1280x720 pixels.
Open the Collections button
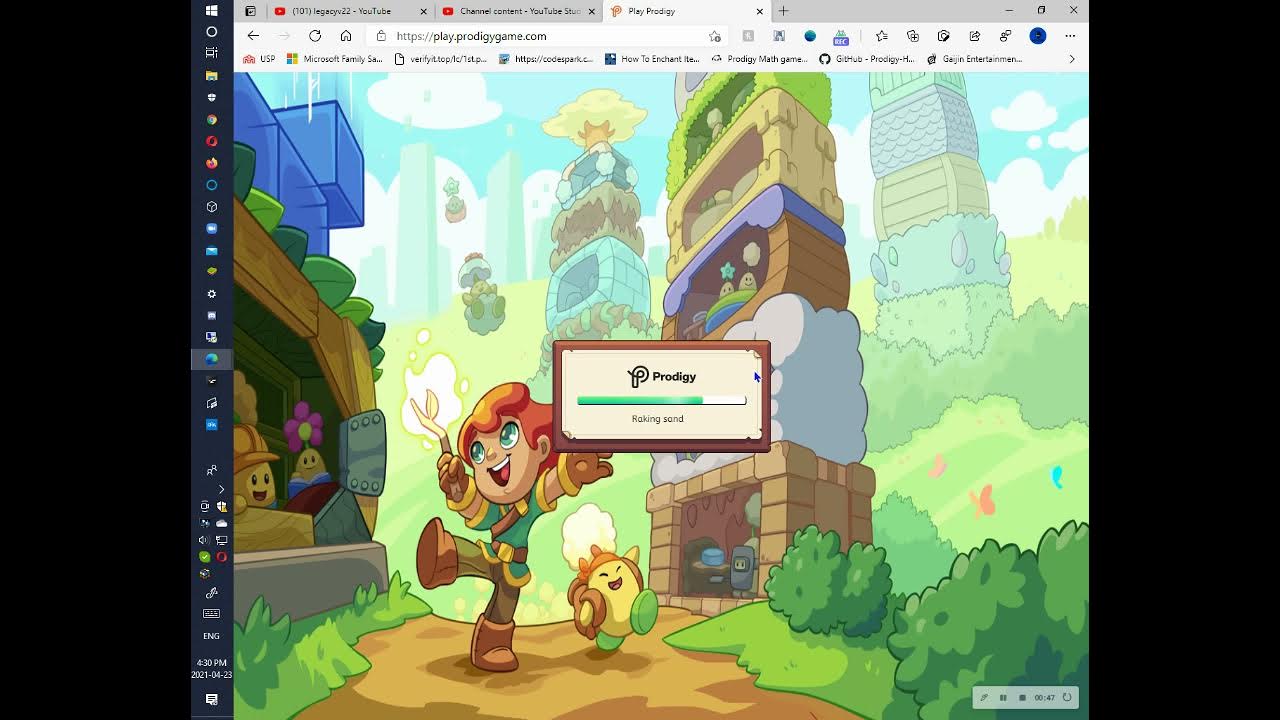point(913,36)
